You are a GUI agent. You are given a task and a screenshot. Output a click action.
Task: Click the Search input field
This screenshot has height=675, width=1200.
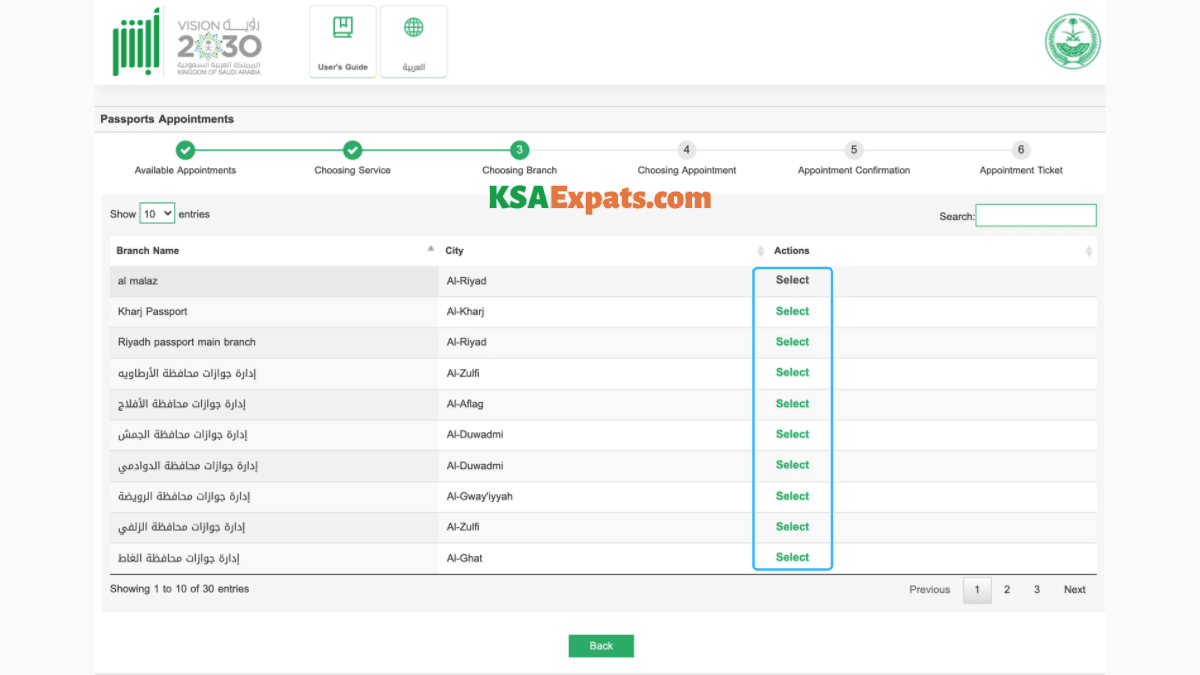pos(1036,214)
